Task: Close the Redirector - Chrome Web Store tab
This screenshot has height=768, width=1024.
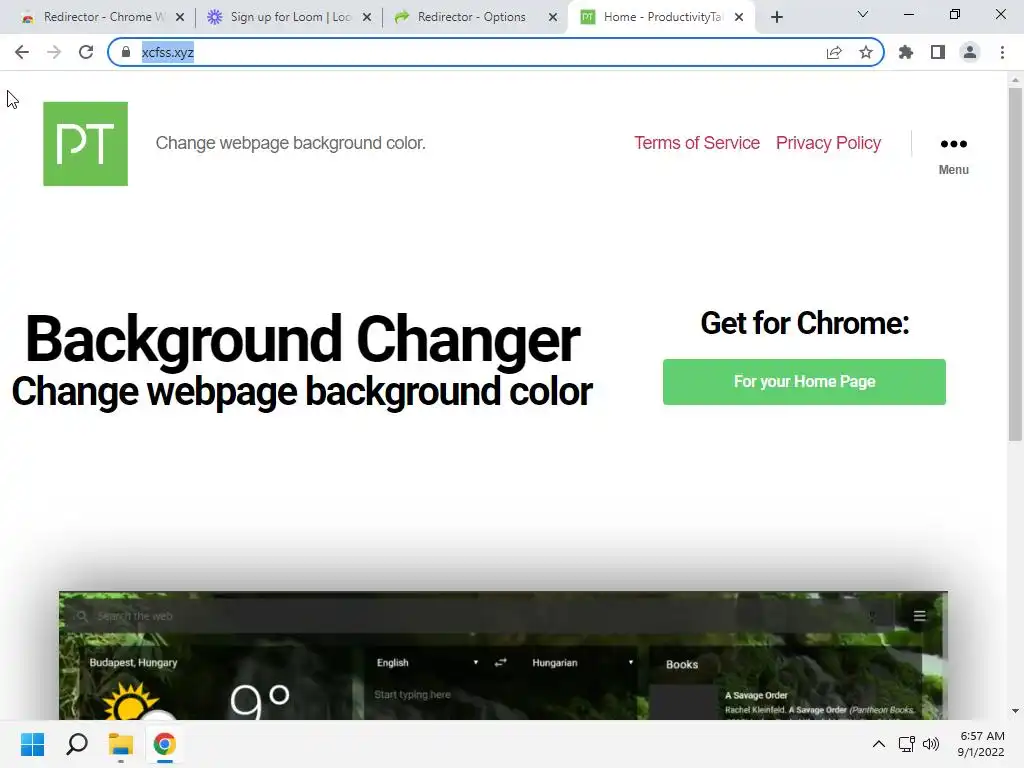Action: coord(180,17)
